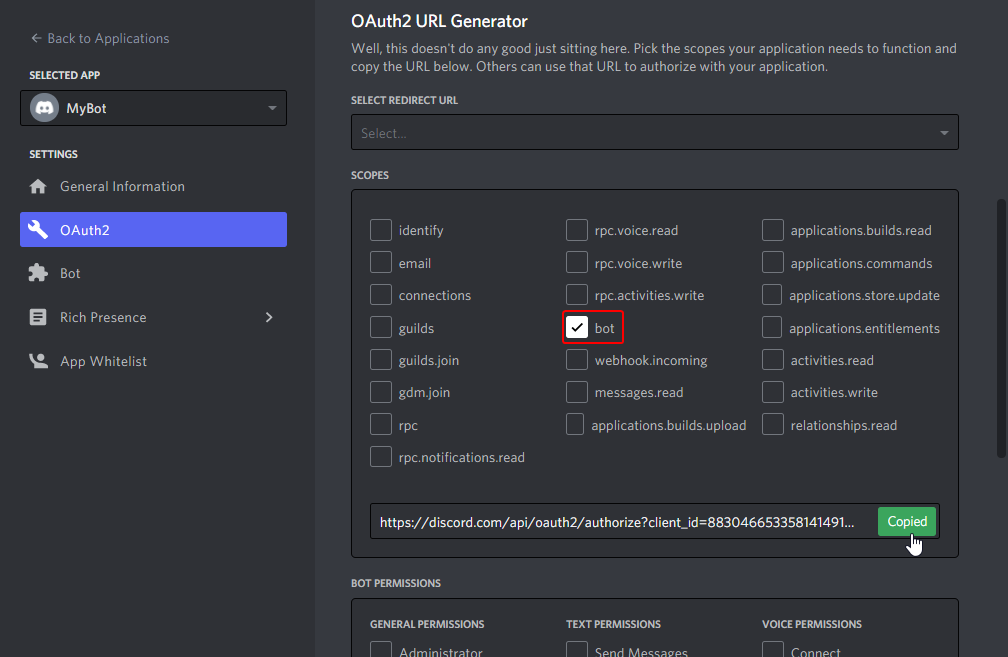Check the guilds.join scope
Screen dimensions: 1008x657
(x=381, y=359)
